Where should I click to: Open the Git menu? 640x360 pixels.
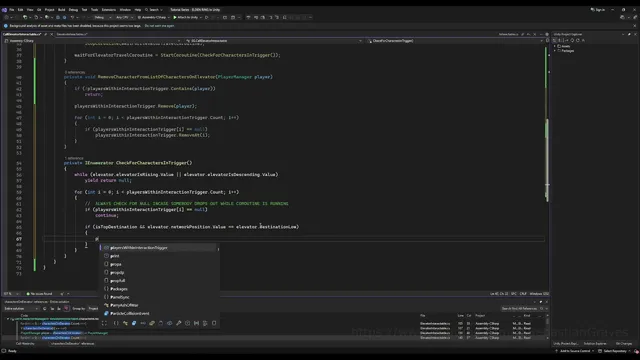tap(39, 9)
